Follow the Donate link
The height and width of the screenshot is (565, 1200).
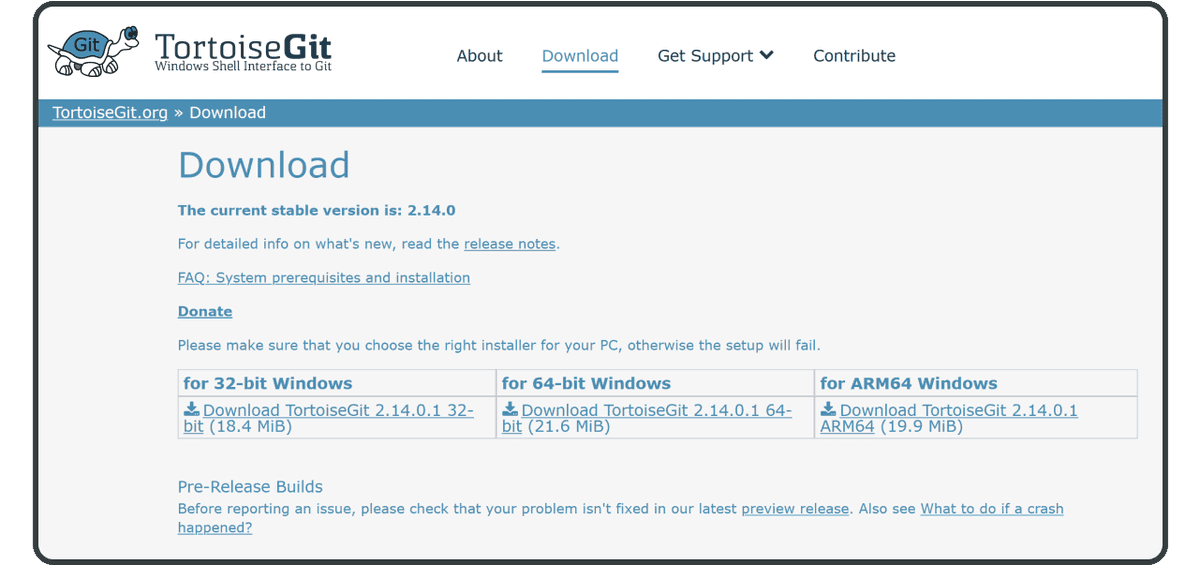point(205,312)
